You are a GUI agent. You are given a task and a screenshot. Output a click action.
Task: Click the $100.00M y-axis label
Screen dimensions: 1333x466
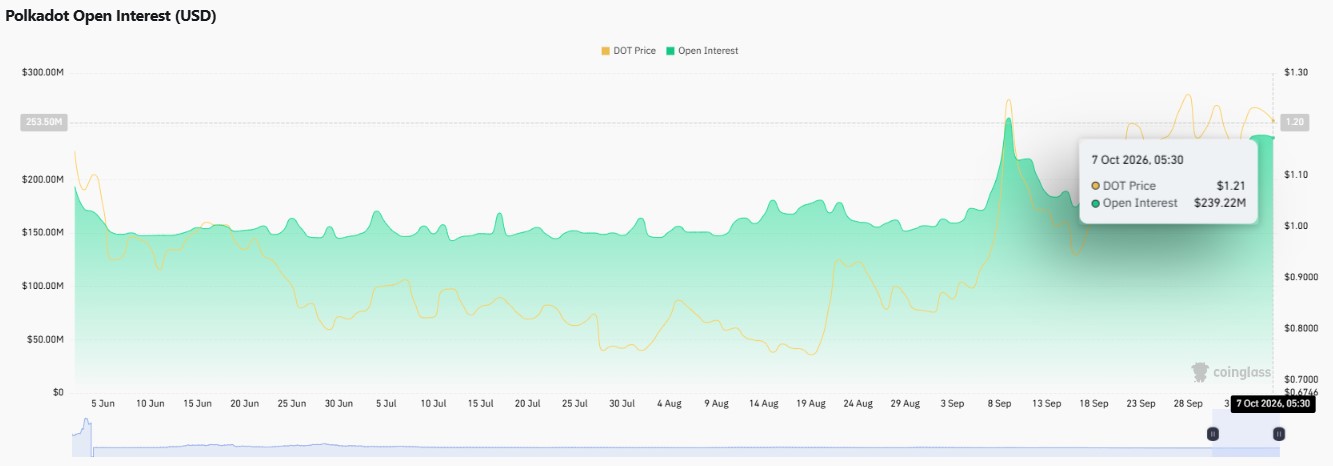click(43, 287)
